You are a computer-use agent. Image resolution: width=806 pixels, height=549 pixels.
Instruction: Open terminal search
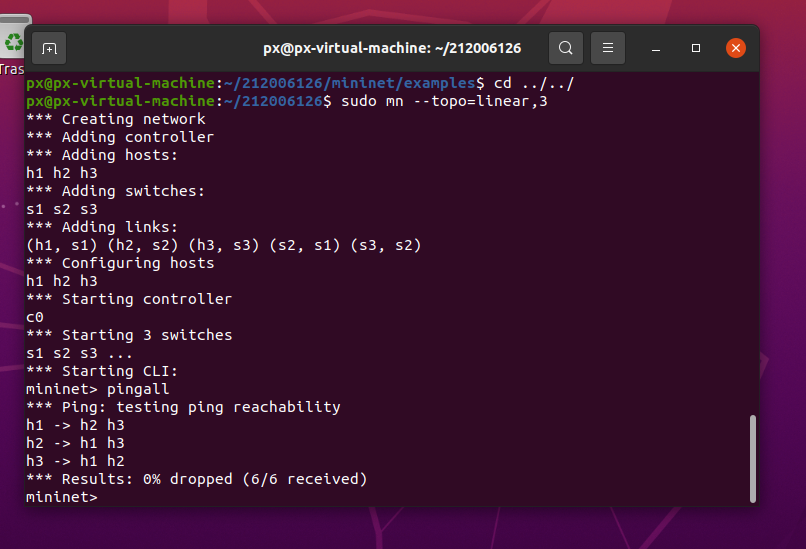pos(565,48)
